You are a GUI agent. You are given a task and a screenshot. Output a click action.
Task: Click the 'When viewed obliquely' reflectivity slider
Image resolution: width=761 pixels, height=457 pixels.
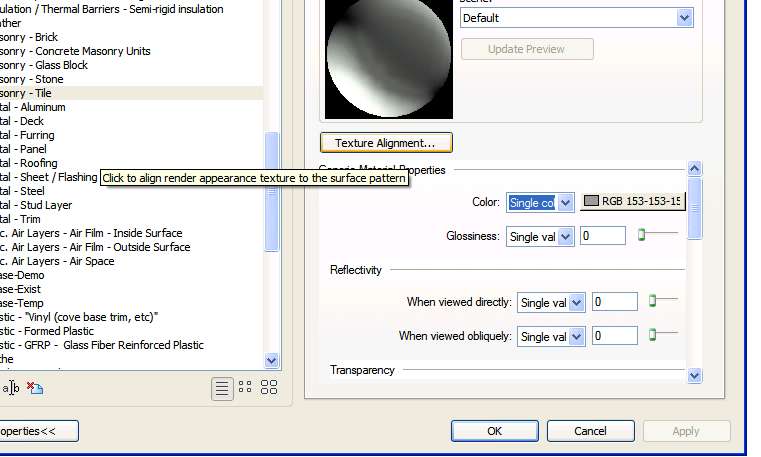(653, 334)
